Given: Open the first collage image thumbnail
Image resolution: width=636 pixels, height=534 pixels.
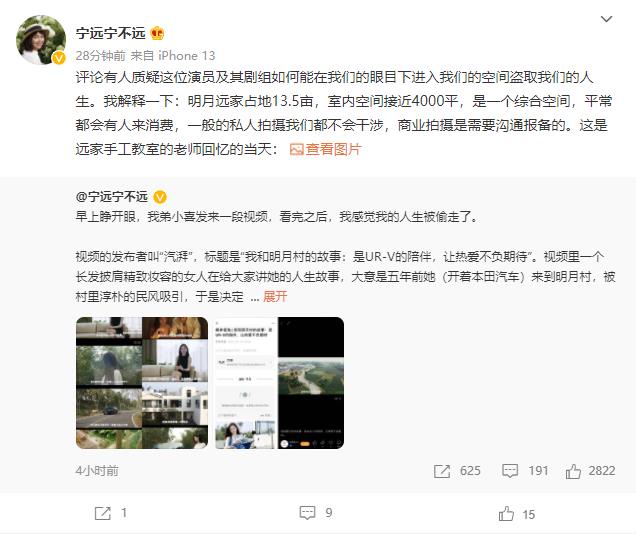Looking at the screenshot, I should pos(142,383).
